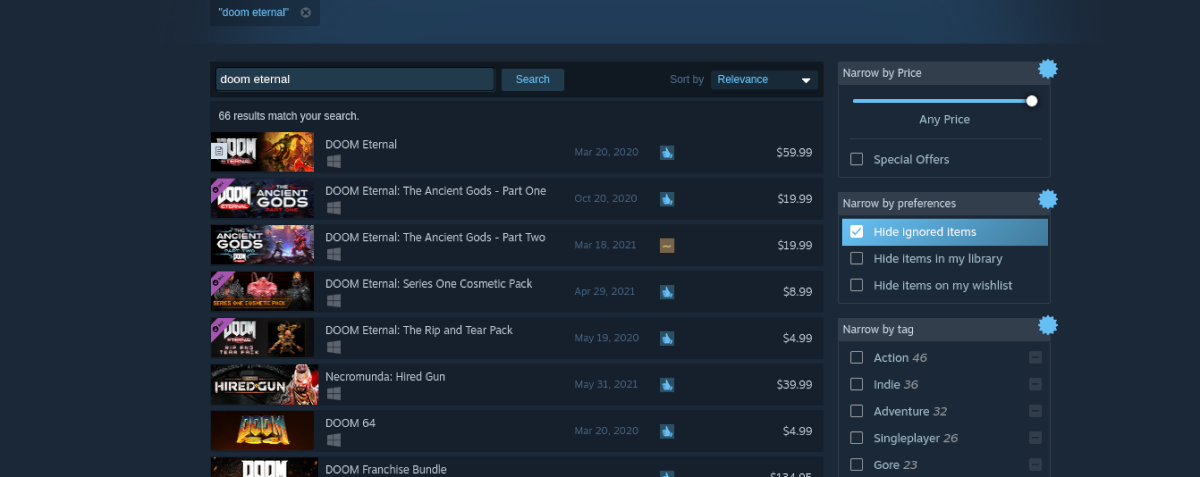Click the price range slider handle
Screen dimensions: 1200x477
[1032, 100]
